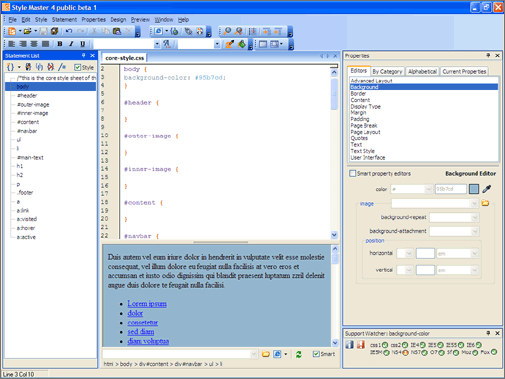
Task: Click the open file folder toolbar icon
Action: tap(27, 31)
